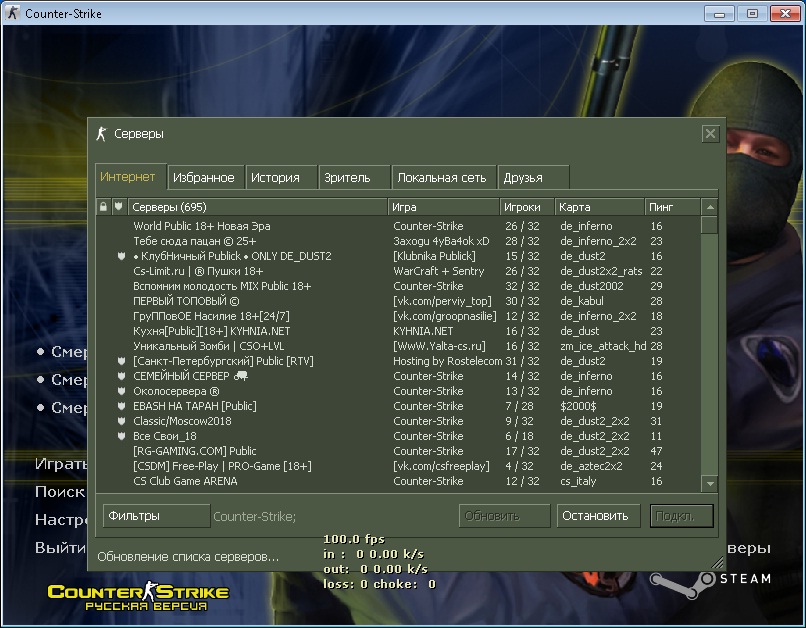Click de_aztec2x2 map cell

point(591,466)
